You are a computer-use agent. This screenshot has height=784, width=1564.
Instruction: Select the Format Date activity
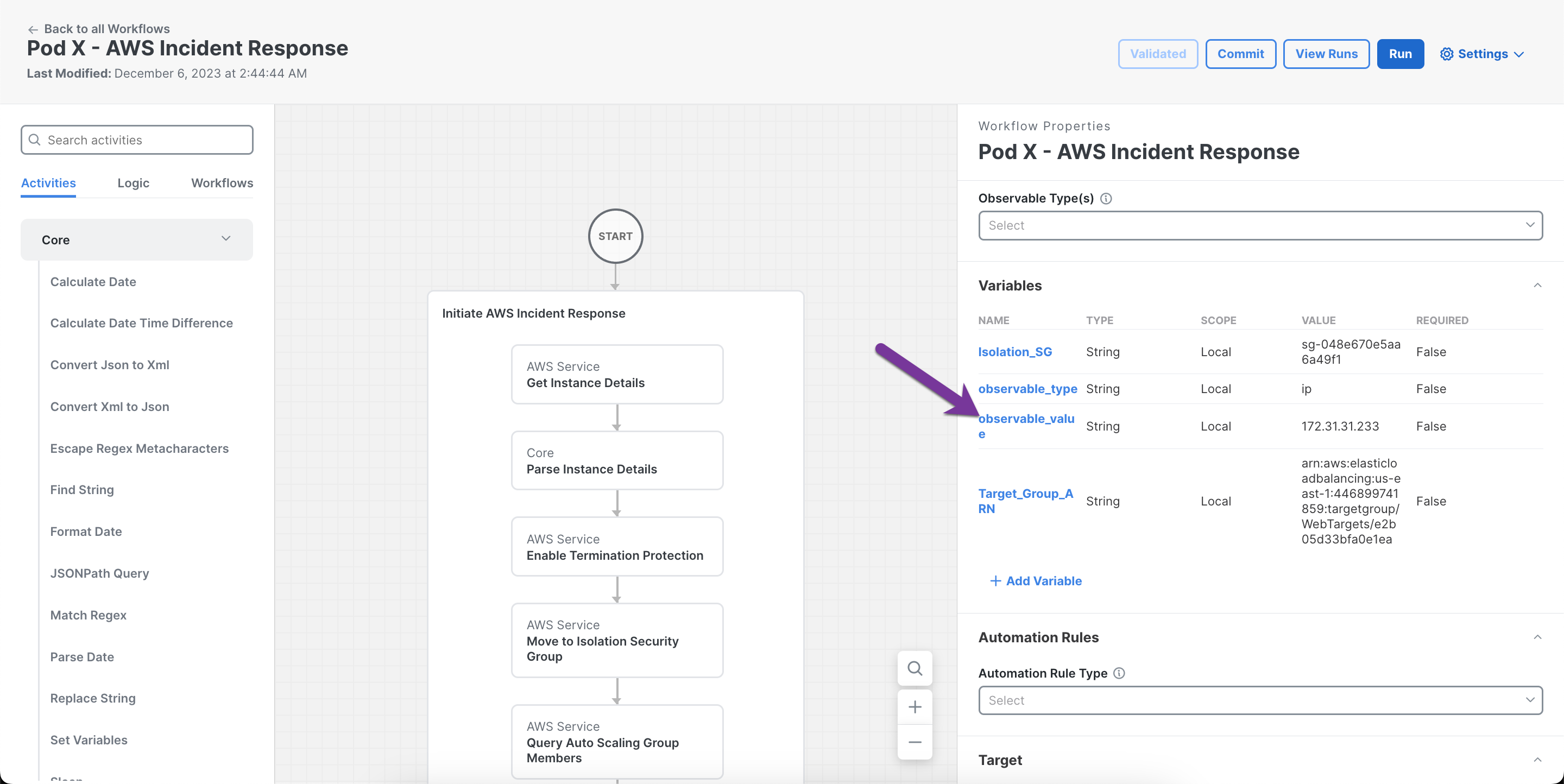click(x=86, y=532)
